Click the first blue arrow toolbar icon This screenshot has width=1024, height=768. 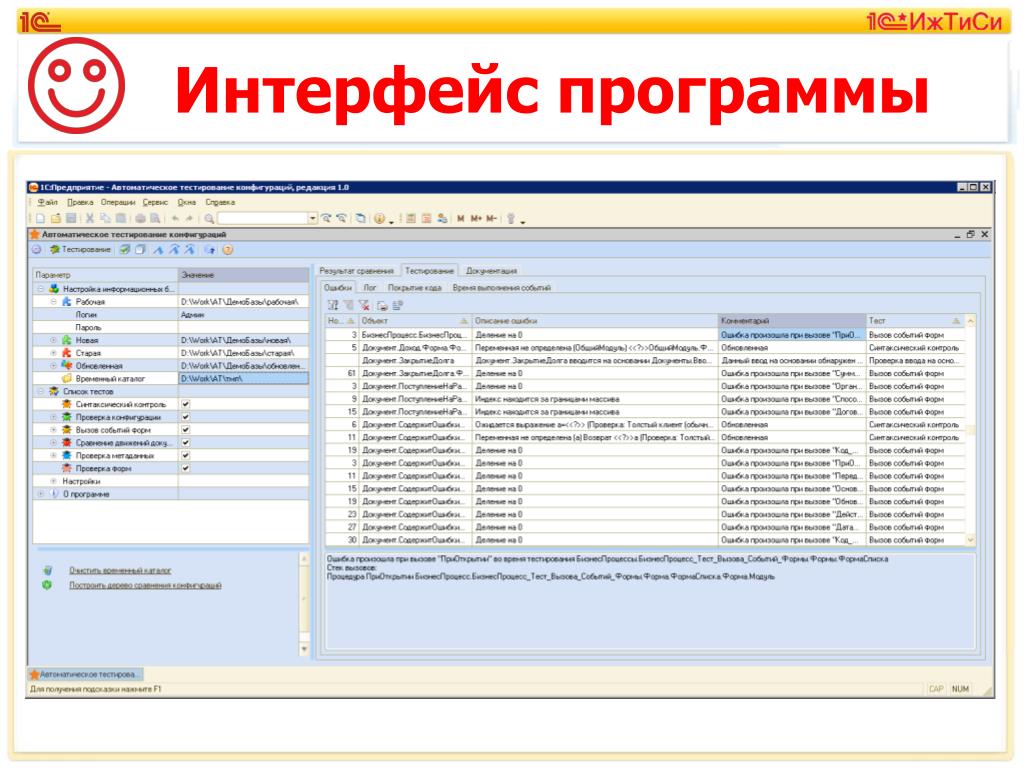point(158,249)
